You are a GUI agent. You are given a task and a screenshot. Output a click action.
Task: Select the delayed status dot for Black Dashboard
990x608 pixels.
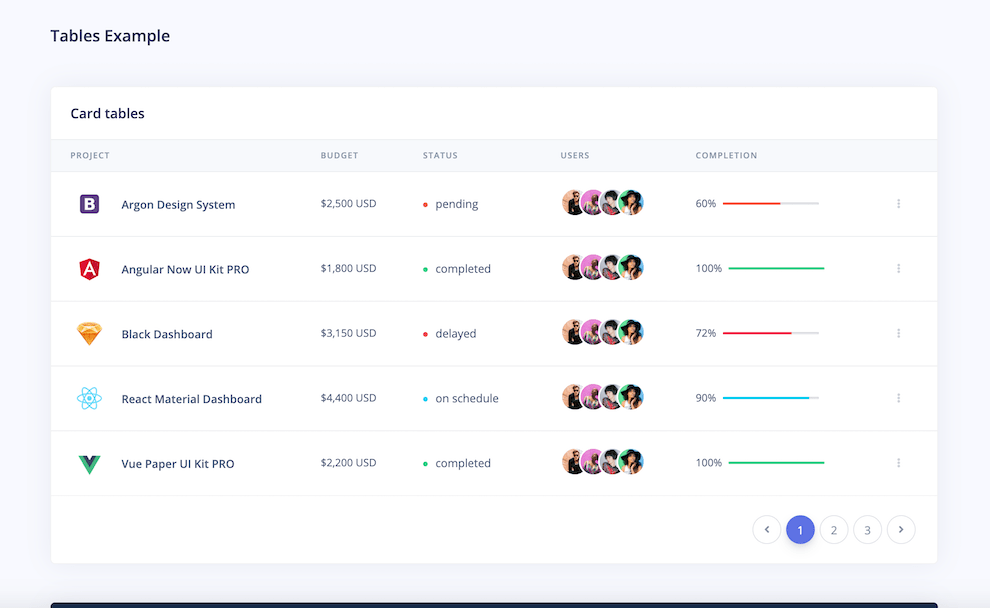(x=426, y=333)
